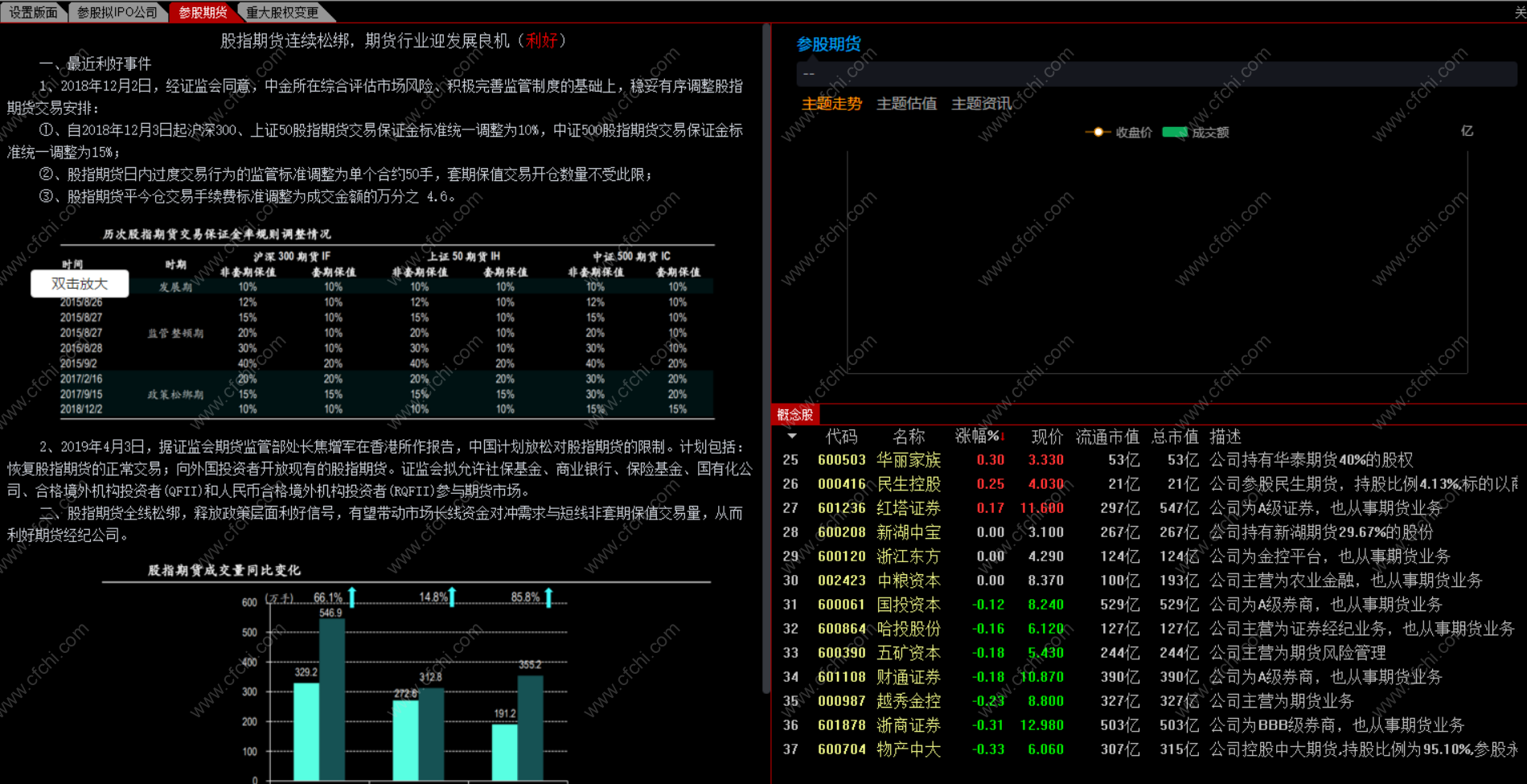This screenshot has height=784, width=1527.
Task: Select stock row 浙江东方
Action: [1150, 556]
